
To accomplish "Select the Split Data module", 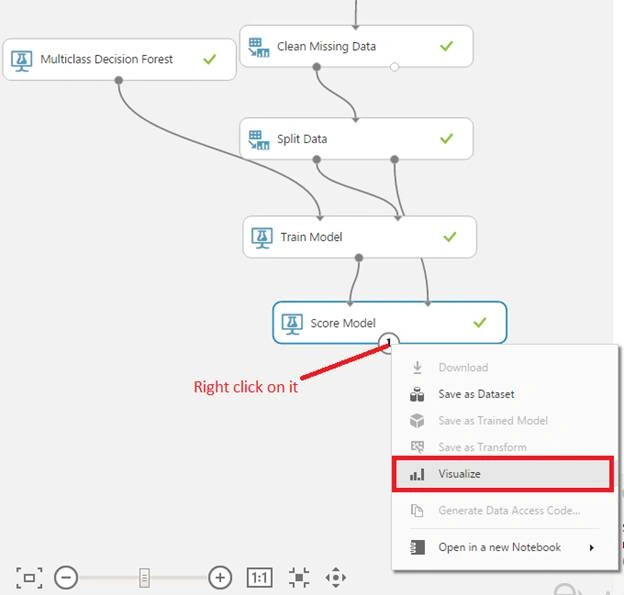I will [356, 139].
